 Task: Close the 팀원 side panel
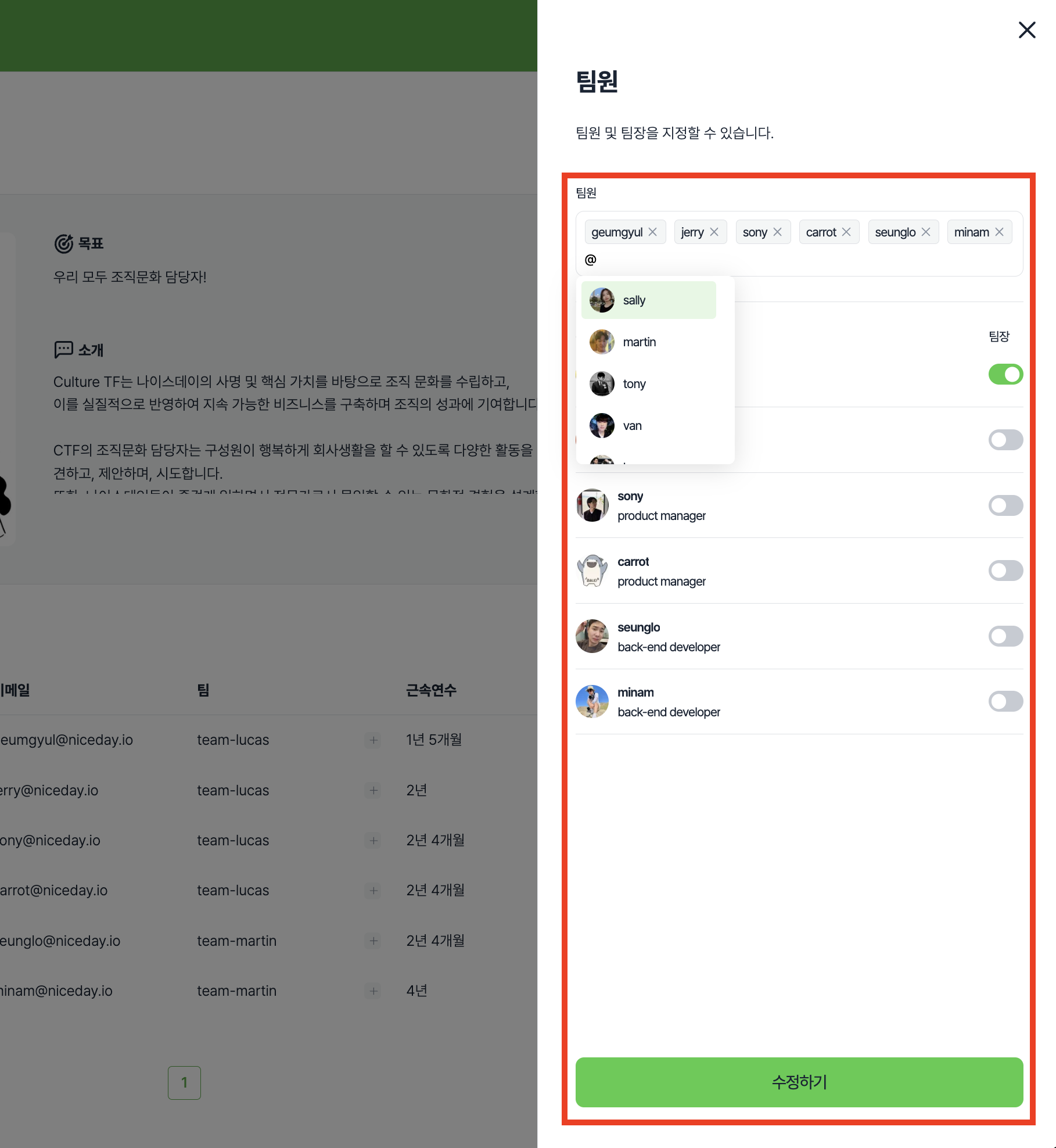(x=1027, y=30)
